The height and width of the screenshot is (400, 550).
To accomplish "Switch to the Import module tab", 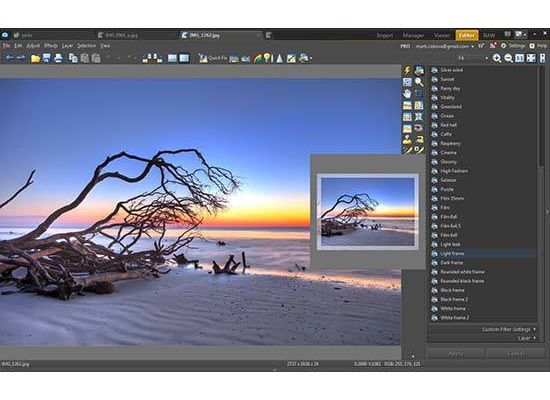I will (x=385, y=35).
